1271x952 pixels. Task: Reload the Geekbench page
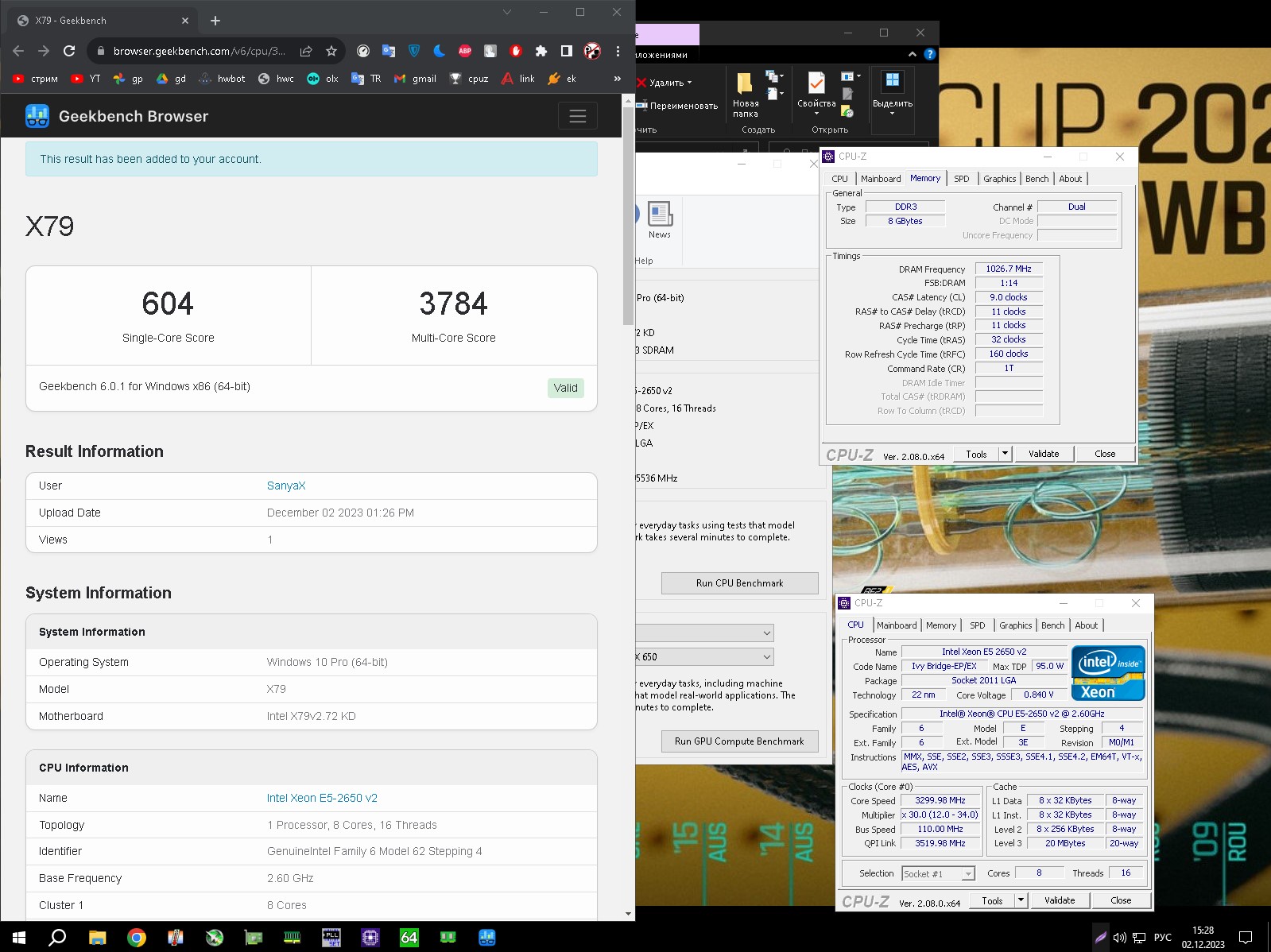click(x=69, y=51)
